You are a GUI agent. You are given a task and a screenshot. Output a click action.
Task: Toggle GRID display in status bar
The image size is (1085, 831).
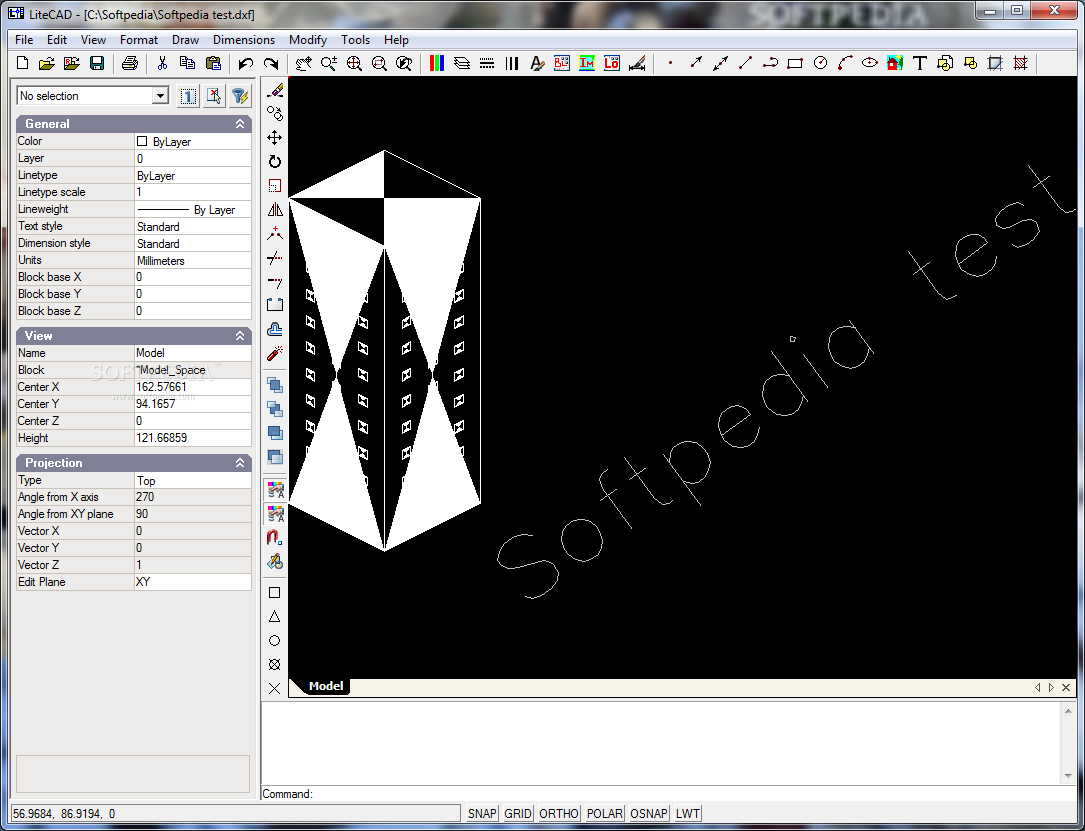click(x=518, y=814)
